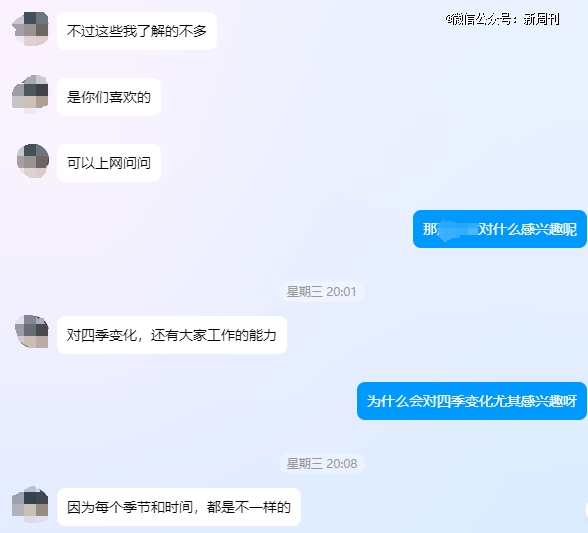Click the blue '为什么会对四季变化尤其感兴趣呀' message
The image size is (588, 533).
pos(472,401)
